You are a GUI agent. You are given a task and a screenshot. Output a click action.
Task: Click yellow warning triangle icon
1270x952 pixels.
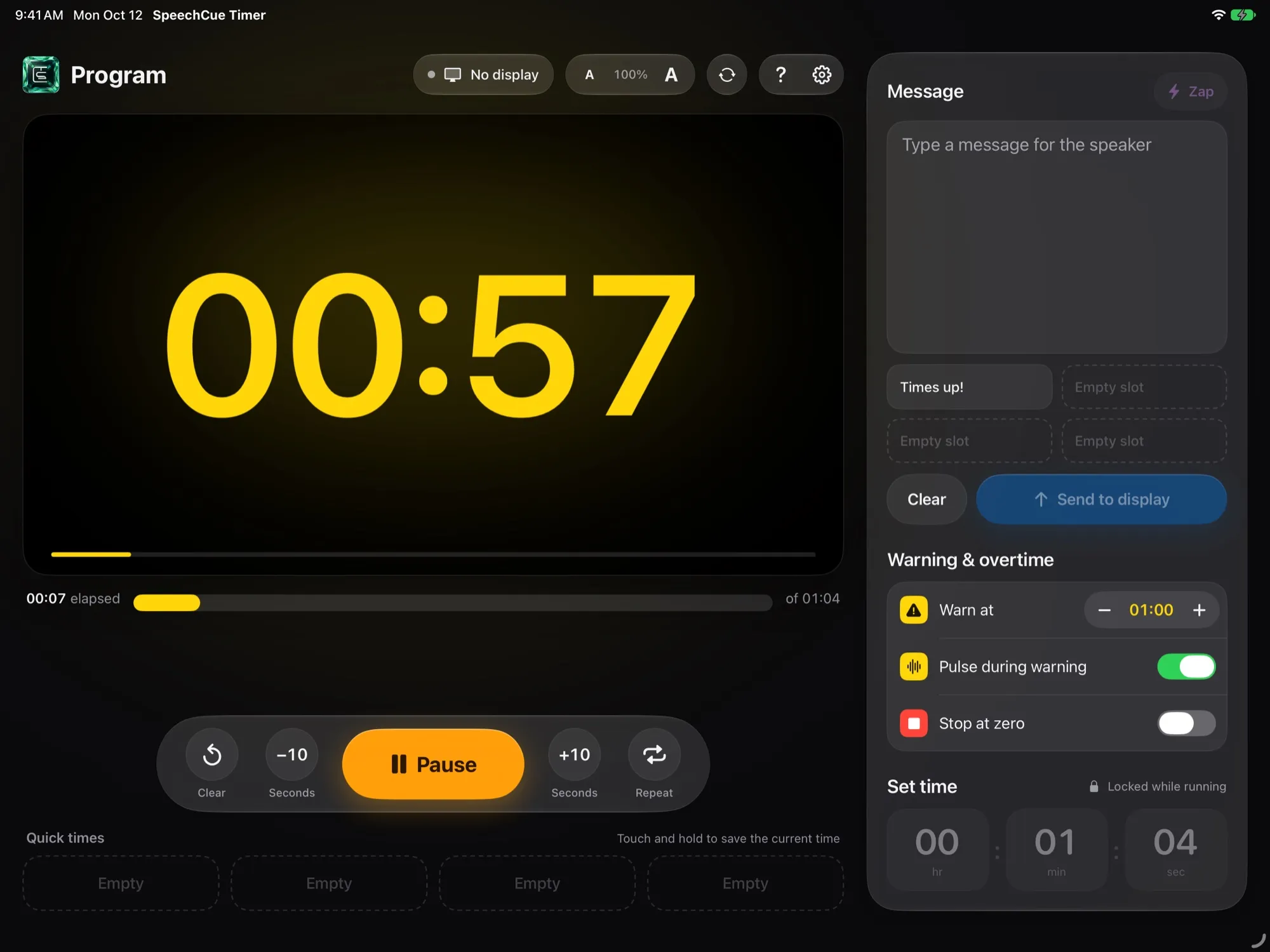914,610
